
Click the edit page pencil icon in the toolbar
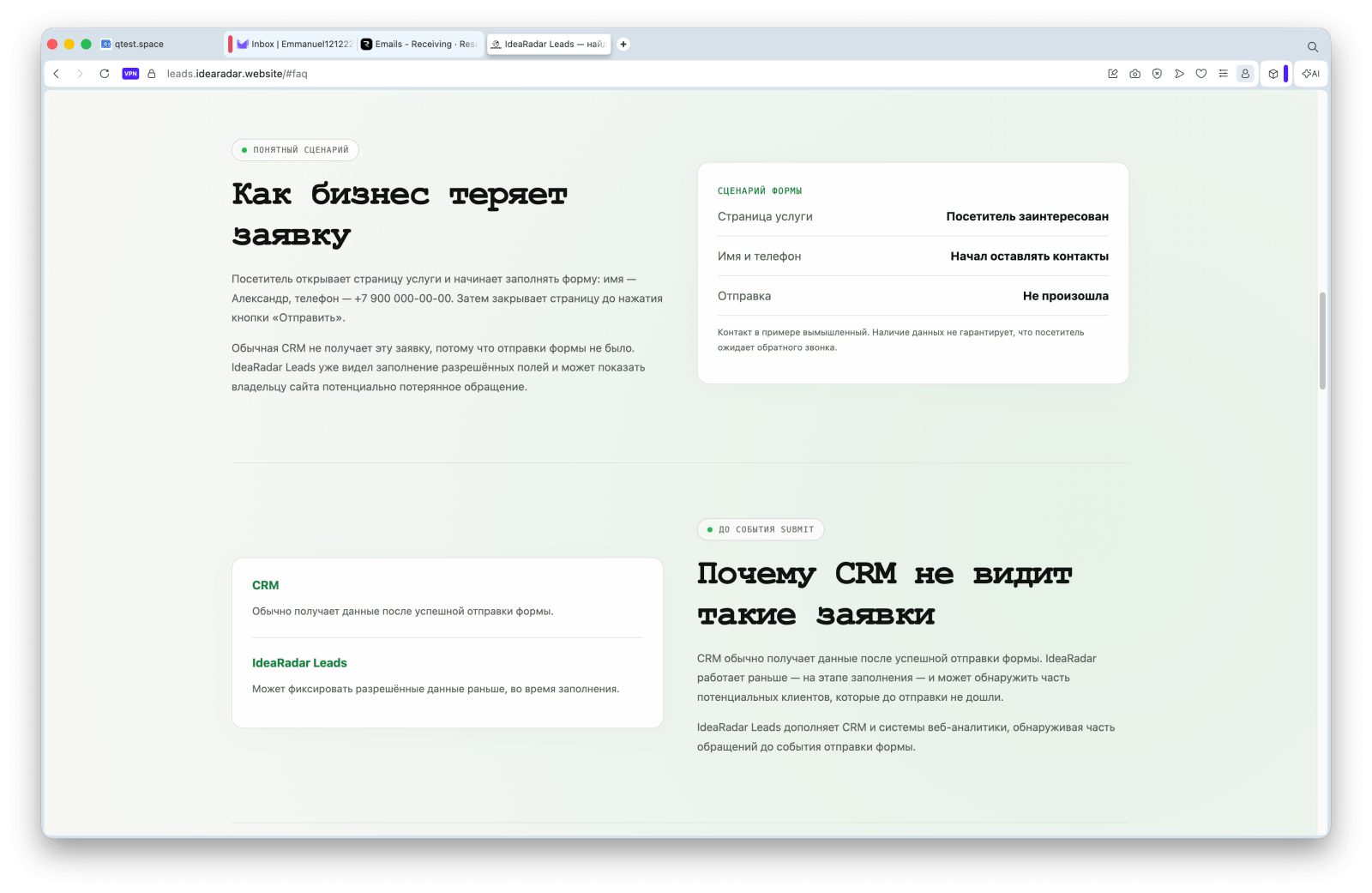tap(1113, 74)
